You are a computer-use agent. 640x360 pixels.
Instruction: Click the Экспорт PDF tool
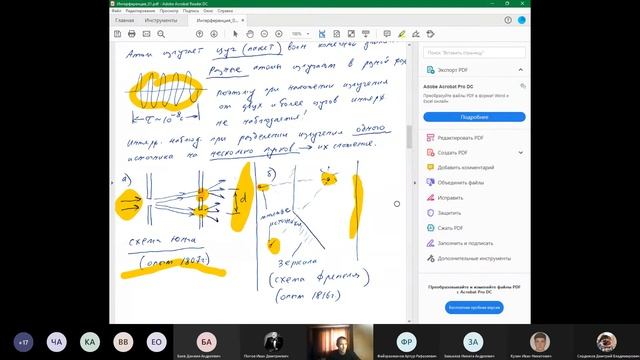pos(452,70)
